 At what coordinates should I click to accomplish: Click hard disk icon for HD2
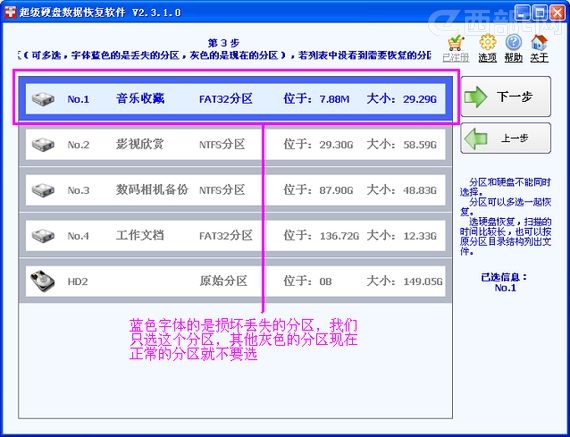tap(43, 281)
